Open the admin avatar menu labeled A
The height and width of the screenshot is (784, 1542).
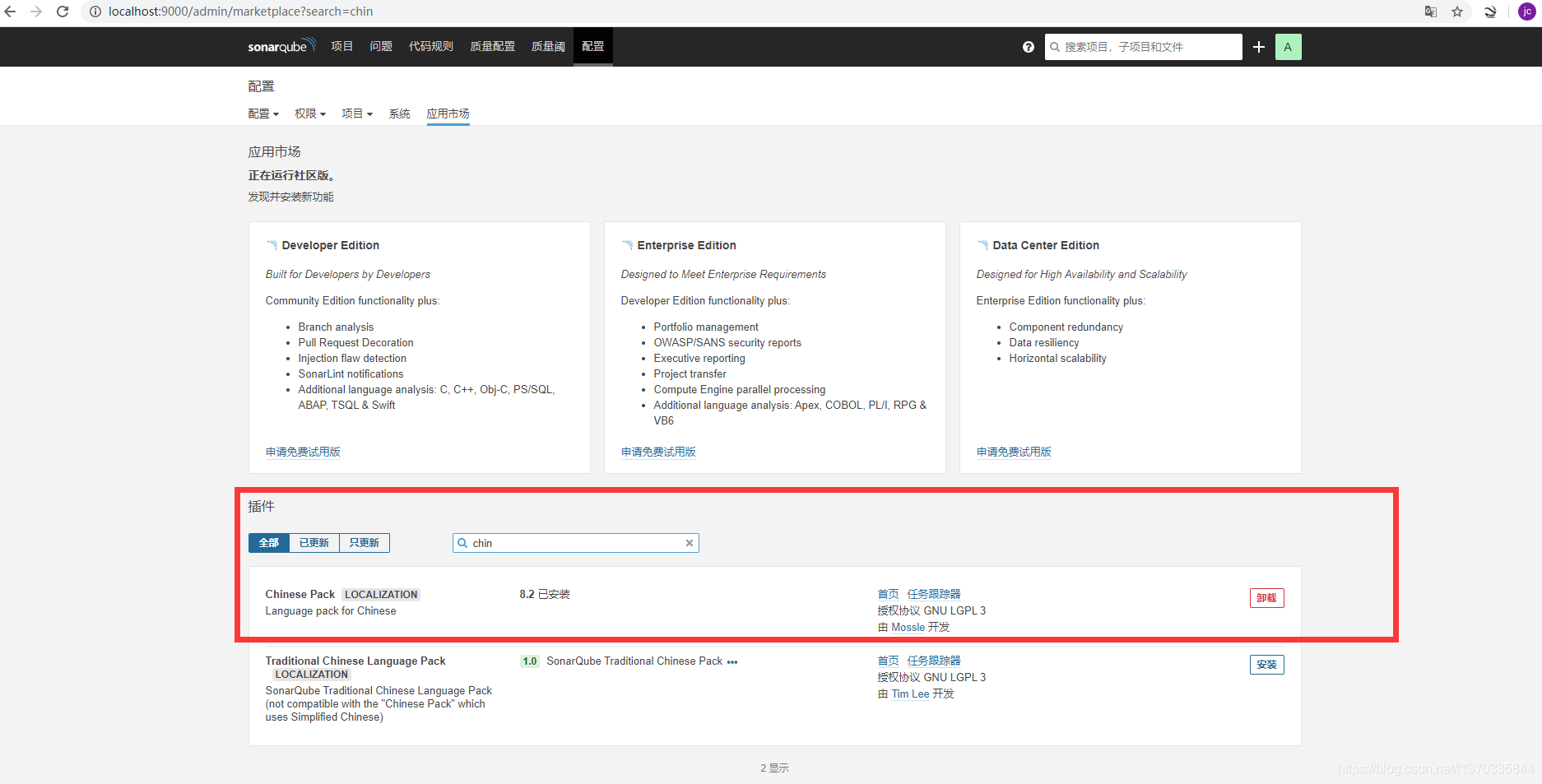click(1288, 47)
